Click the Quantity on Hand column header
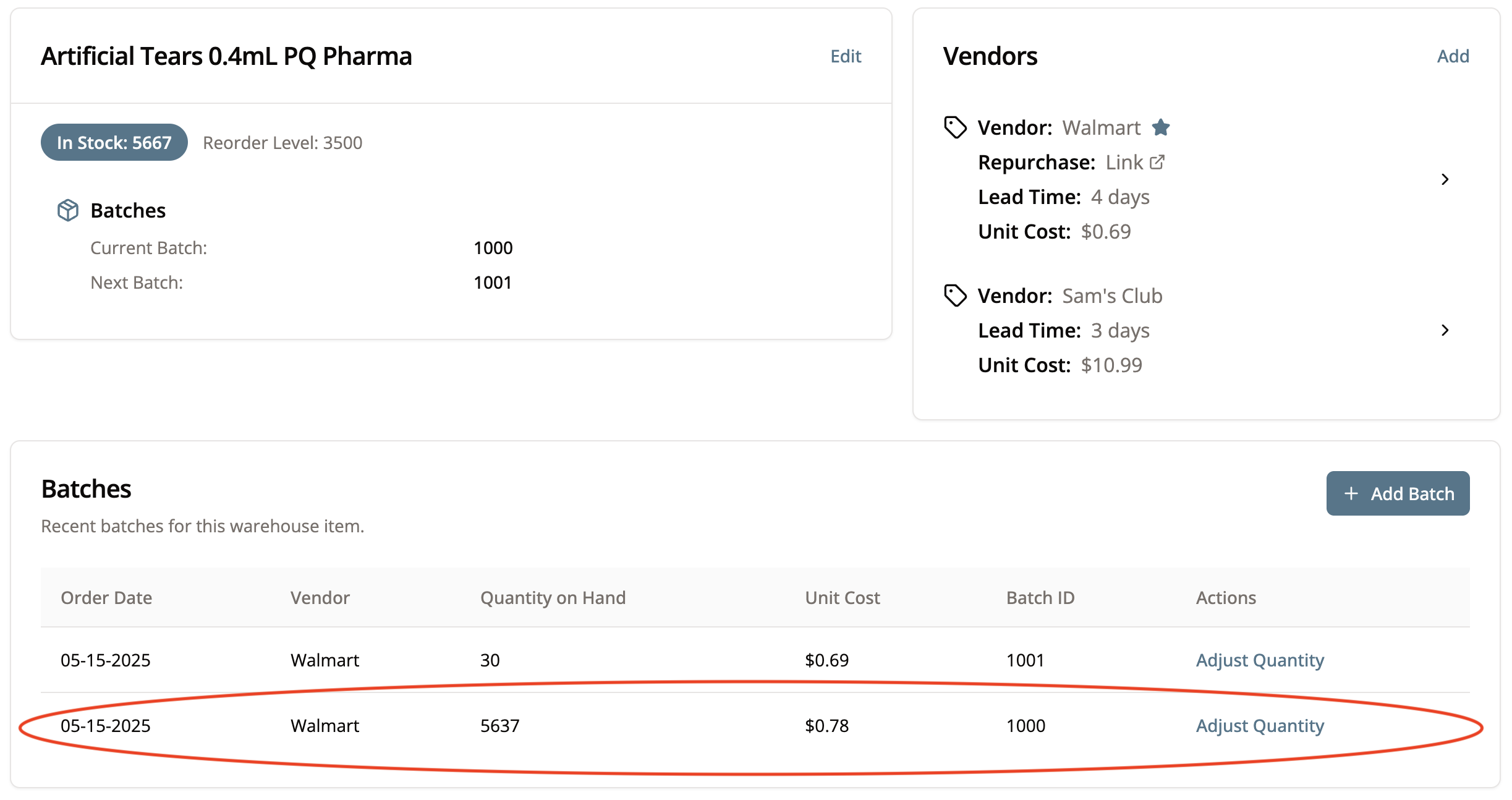Viewport: 1512px width, 800px height. pos(553,597)
